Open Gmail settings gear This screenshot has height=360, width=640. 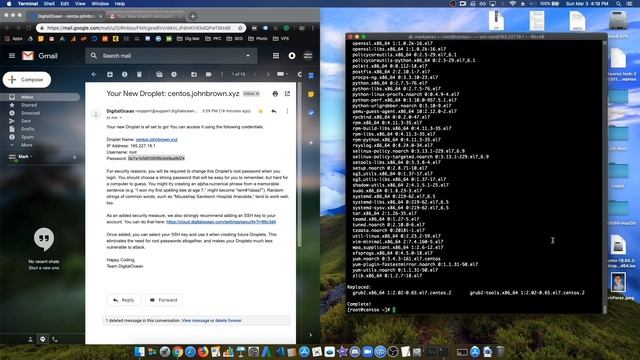click(x=300, y=74)
